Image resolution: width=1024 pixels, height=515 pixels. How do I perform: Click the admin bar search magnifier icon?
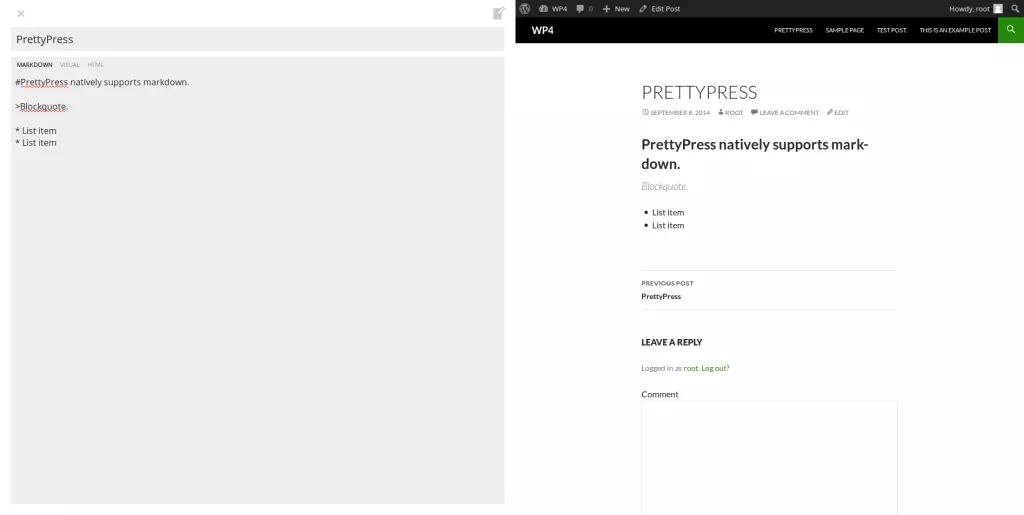tap(1015, 8)
